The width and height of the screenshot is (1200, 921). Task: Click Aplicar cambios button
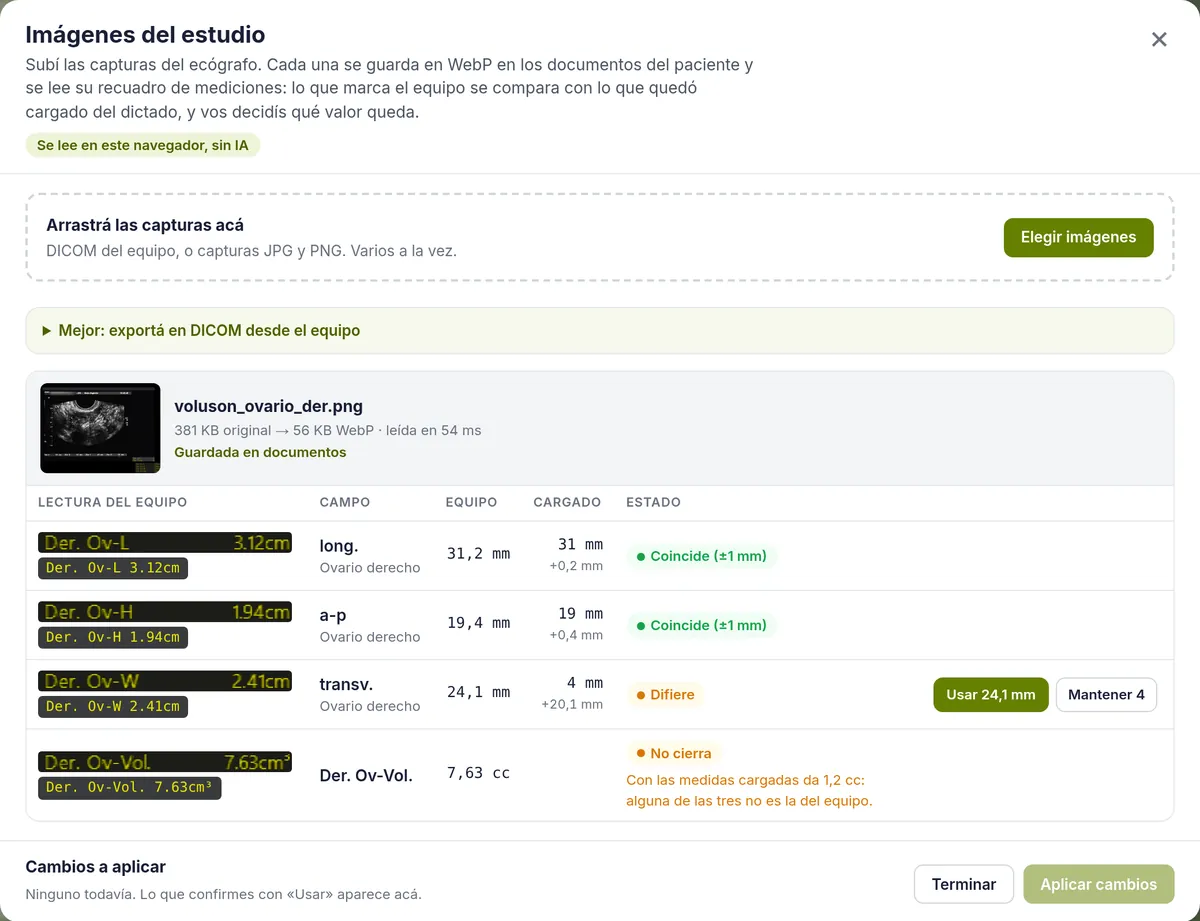coord(1098,884)
